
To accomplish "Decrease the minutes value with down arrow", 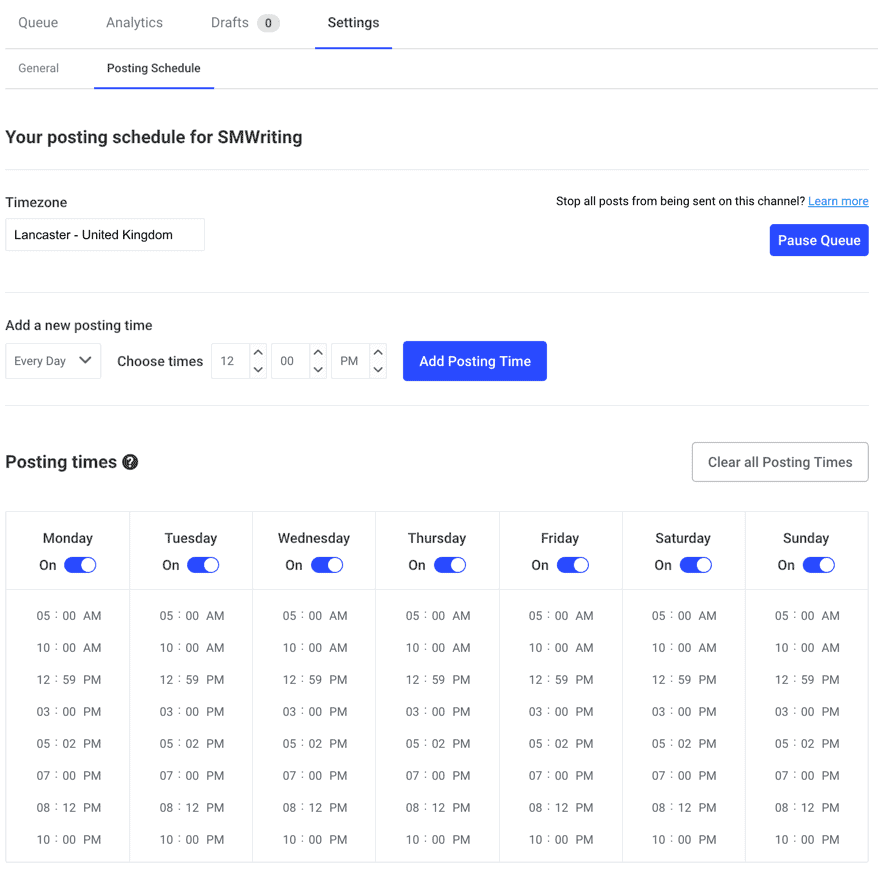I will [318, 370].
